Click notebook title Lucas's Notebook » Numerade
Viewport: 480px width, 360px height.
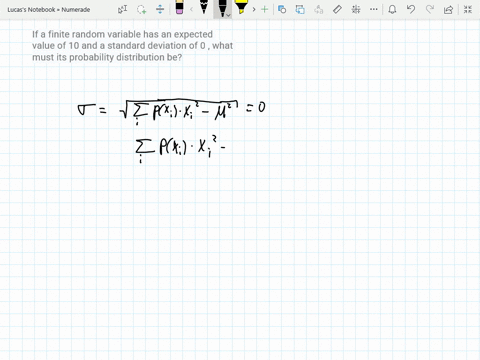pos(49,10)
